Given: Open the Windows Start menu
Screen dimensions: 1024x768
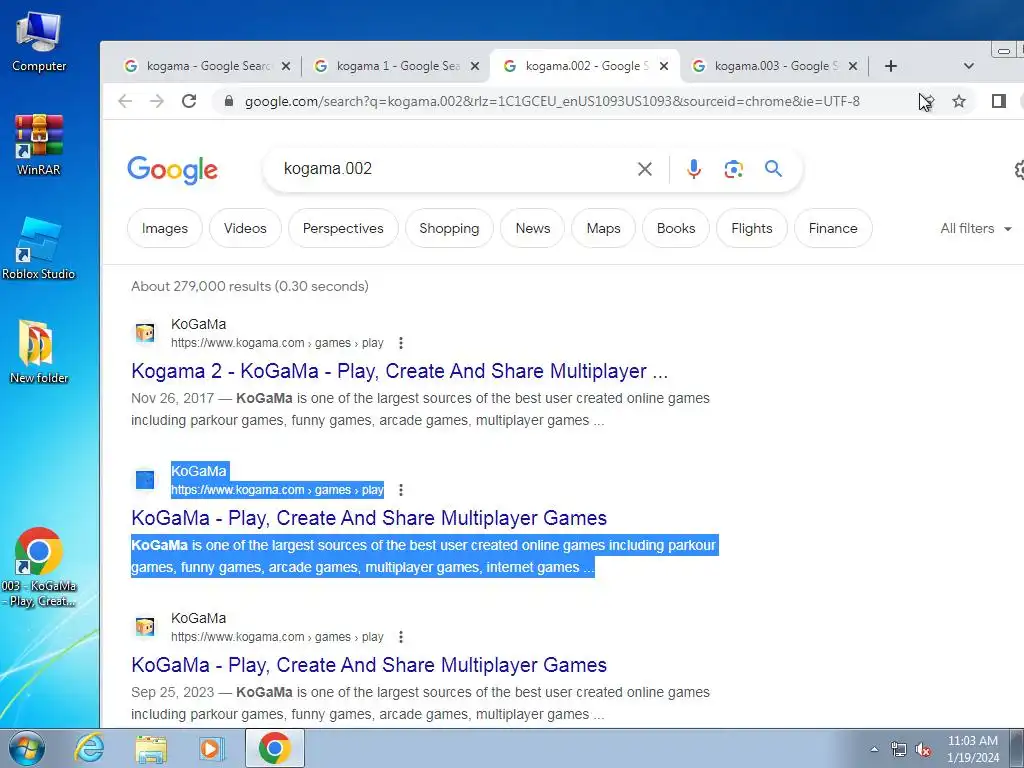Looking at the screenshot, I should pos(27,748).
